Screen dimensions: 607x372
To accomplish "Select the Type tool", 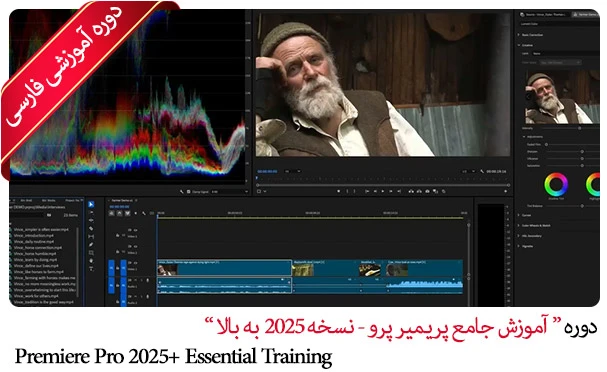I will point(91,268).
